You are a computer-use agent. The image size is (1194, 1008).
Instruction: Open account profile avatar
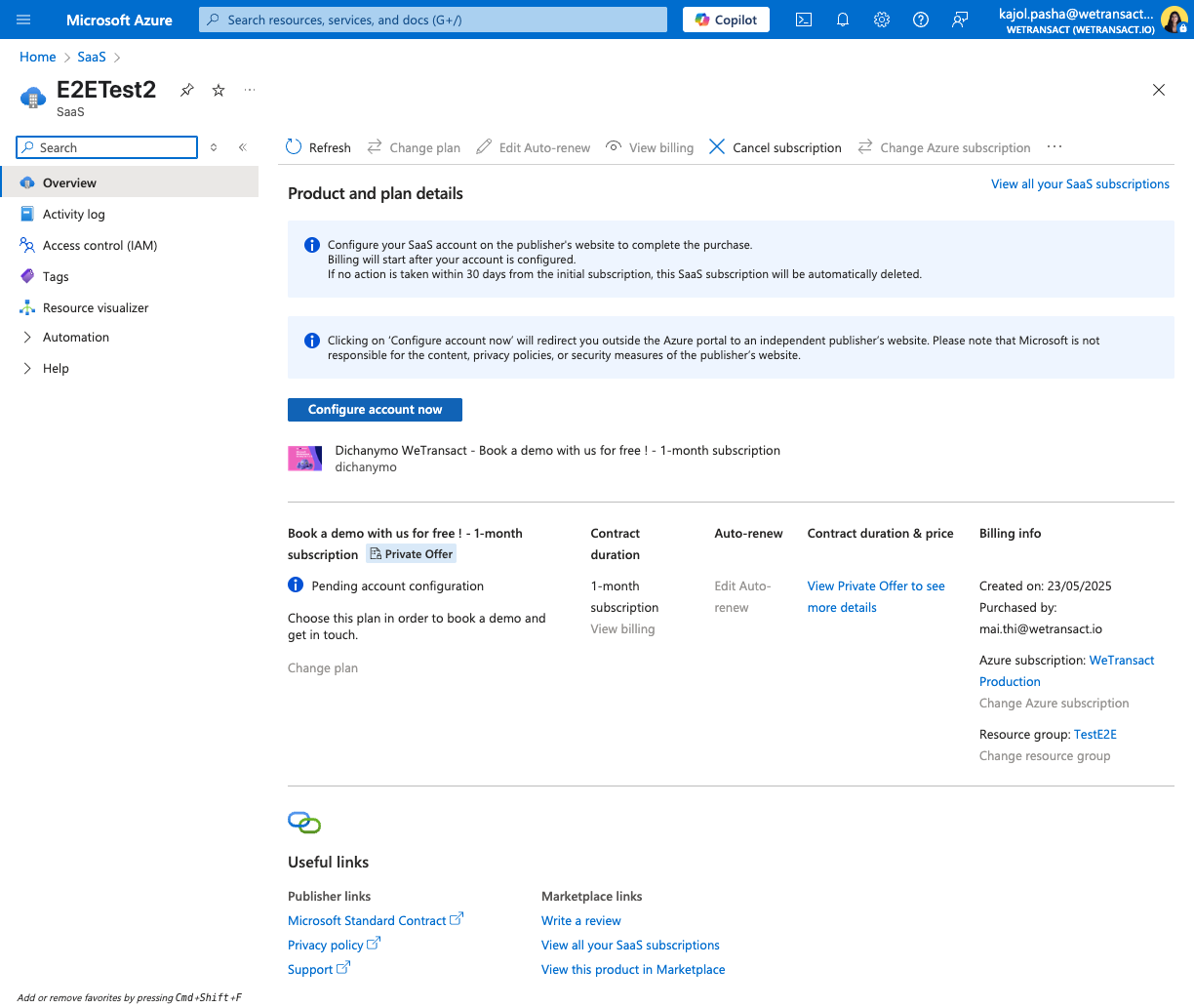click(x=1174, y=20)
